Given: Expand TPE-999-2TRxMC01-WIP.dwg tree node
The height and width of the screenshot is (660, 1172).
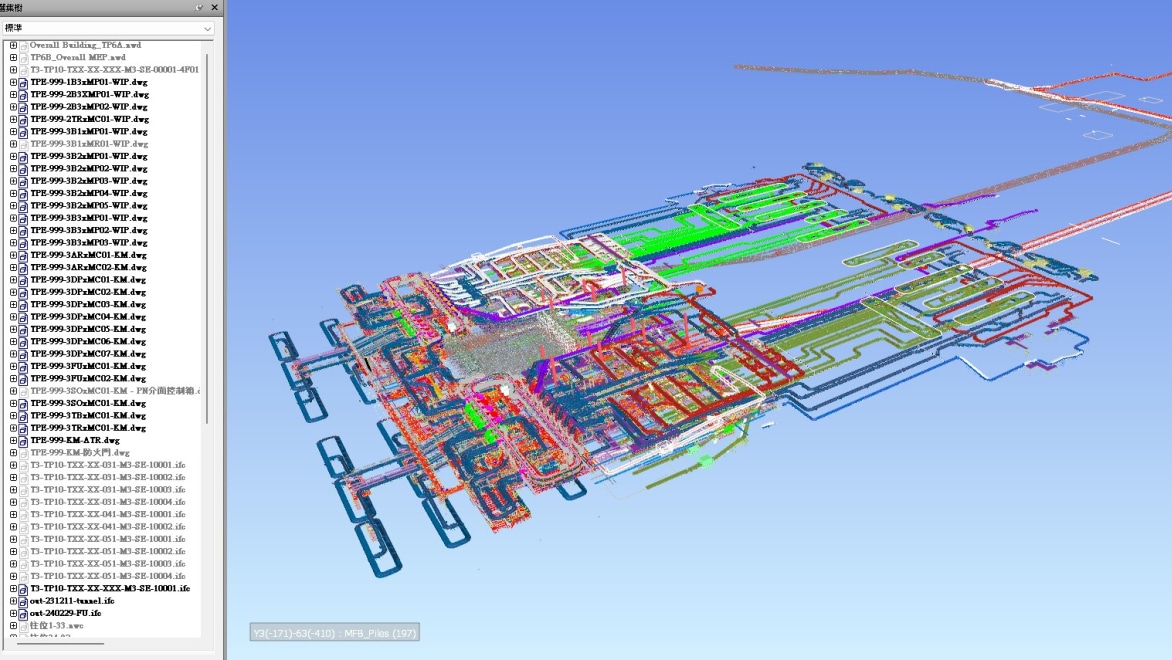Looking at the screenshot, I should 13,119.
